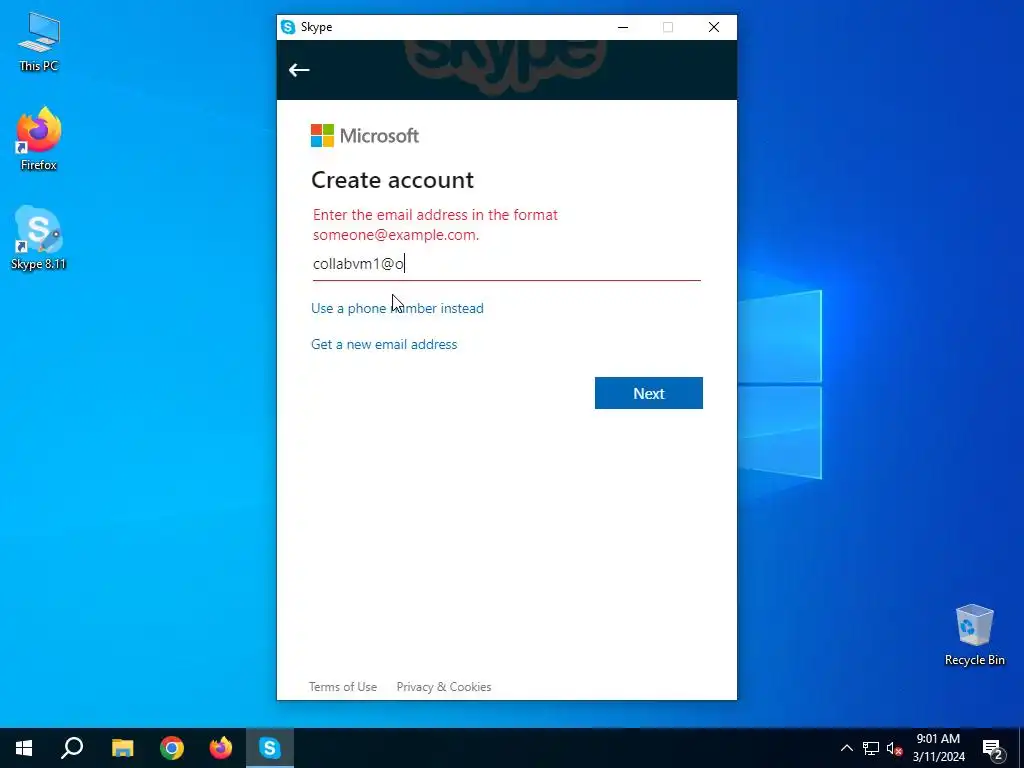The height and width of the screenshot is (768, 1024).
Task: Click the red email format error message
Action: point(435,225)
